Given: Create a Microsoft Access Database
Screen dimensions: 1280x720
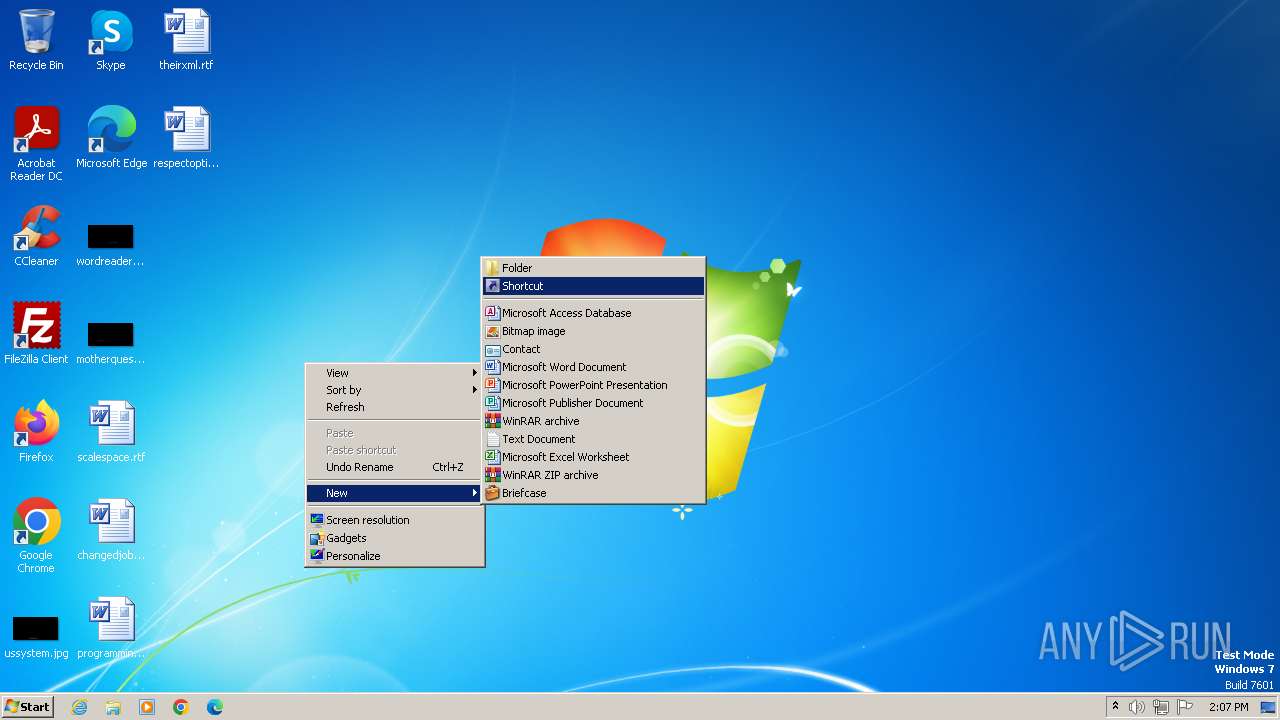Looking at the screenshot, I should (594, 313).
